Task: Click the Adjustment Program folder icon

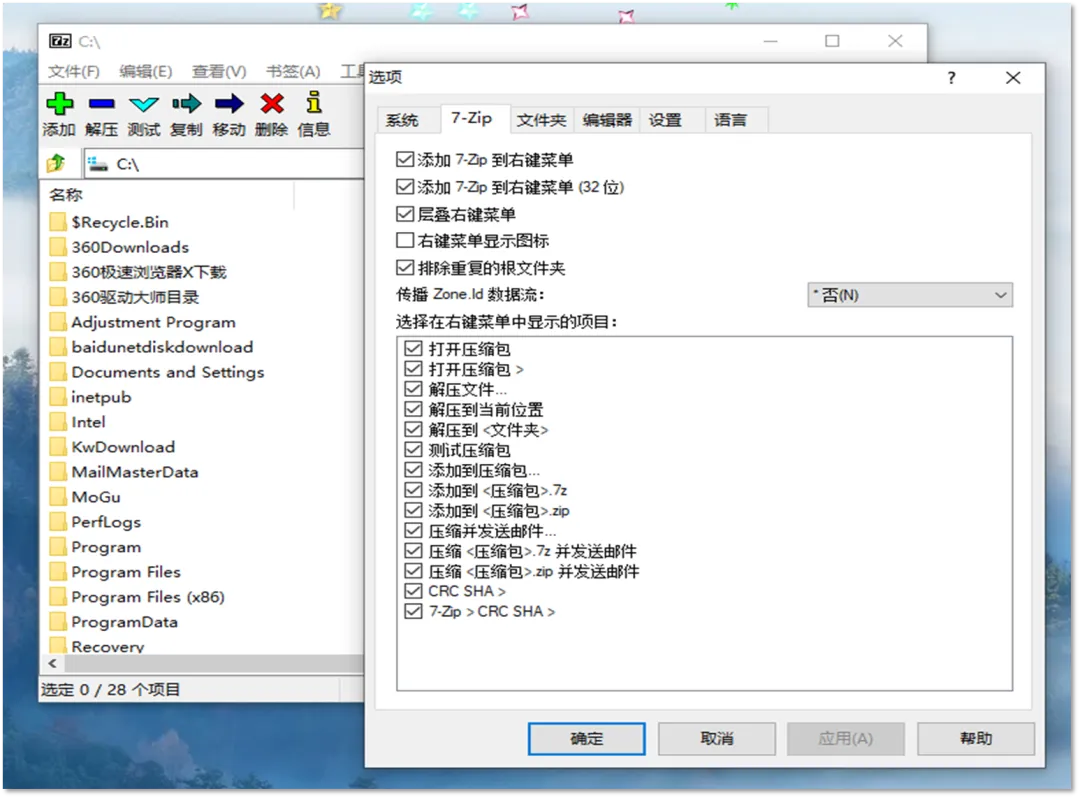Action: pos(59,322)
